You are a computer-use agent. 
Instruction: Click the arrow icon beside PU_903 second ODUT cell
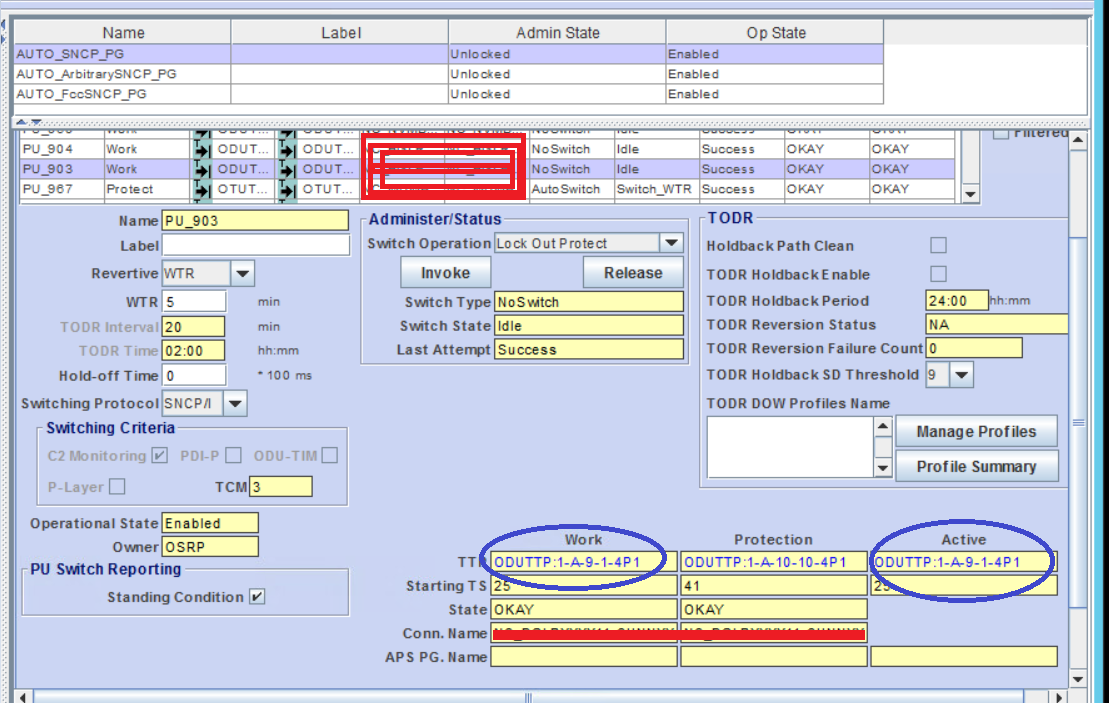pos(287,169)
